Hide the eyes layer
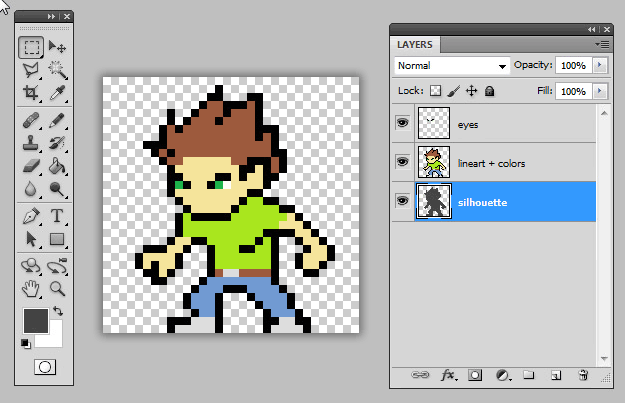625x403 pixels. (x=403, y=123)
